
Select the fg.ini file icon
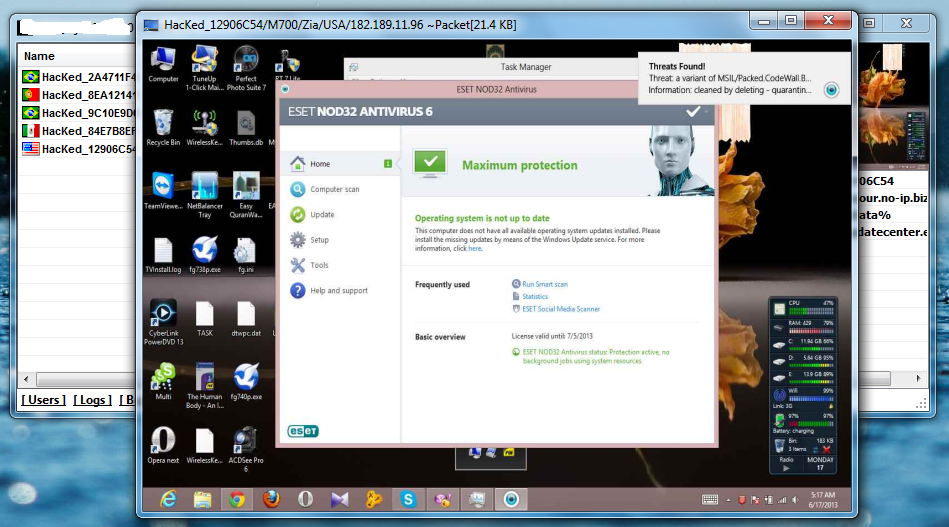tap(246, 255)
